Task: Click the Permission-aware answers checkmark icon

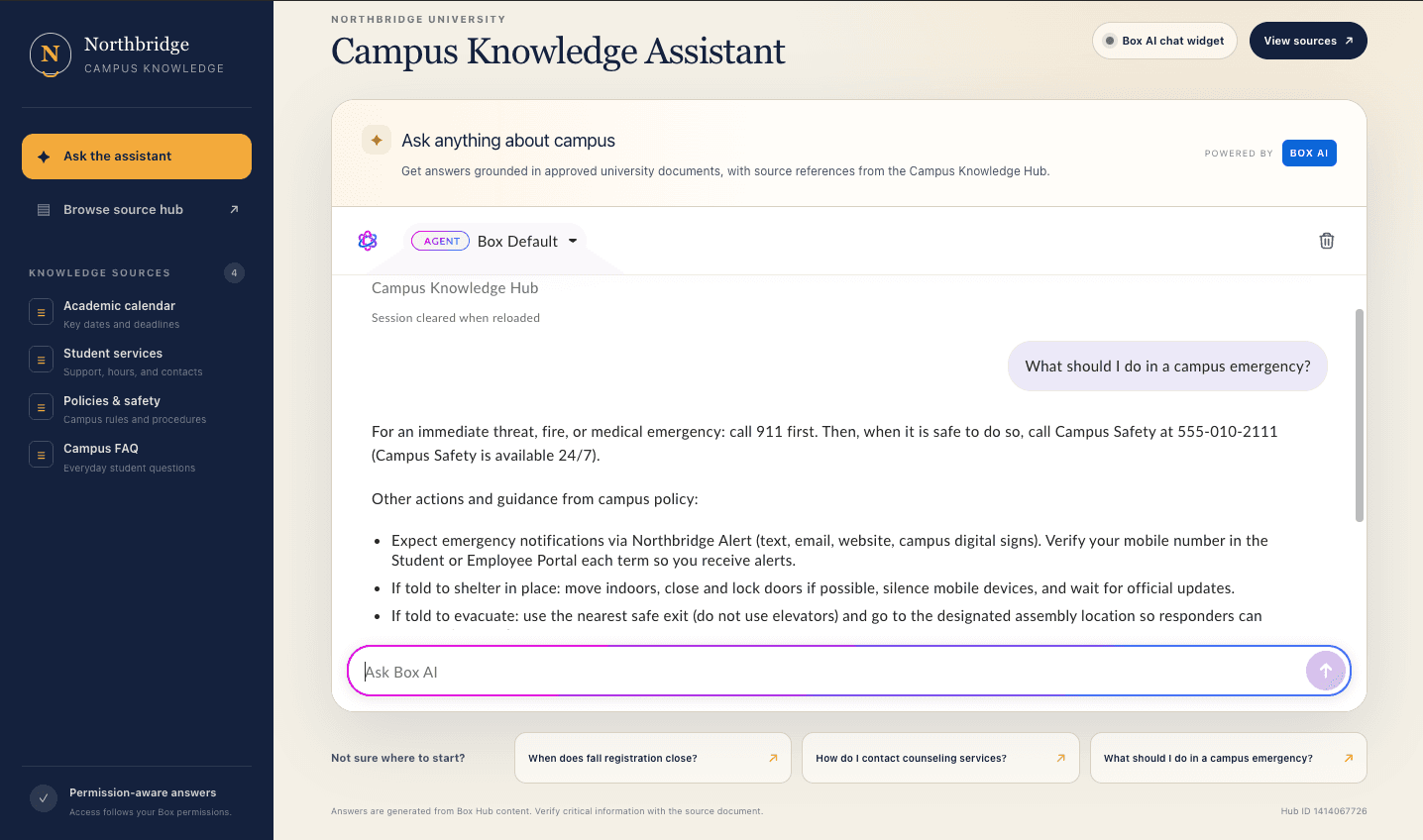Action: point(44,798)
